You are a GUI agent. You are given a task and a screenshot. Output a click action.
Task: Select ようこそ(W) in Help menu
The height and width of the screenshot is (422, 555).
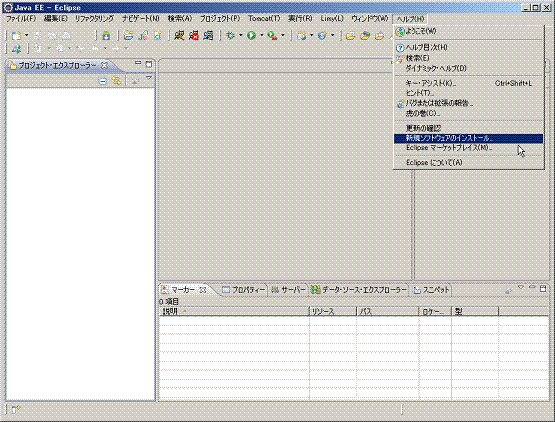pos(469,32)
